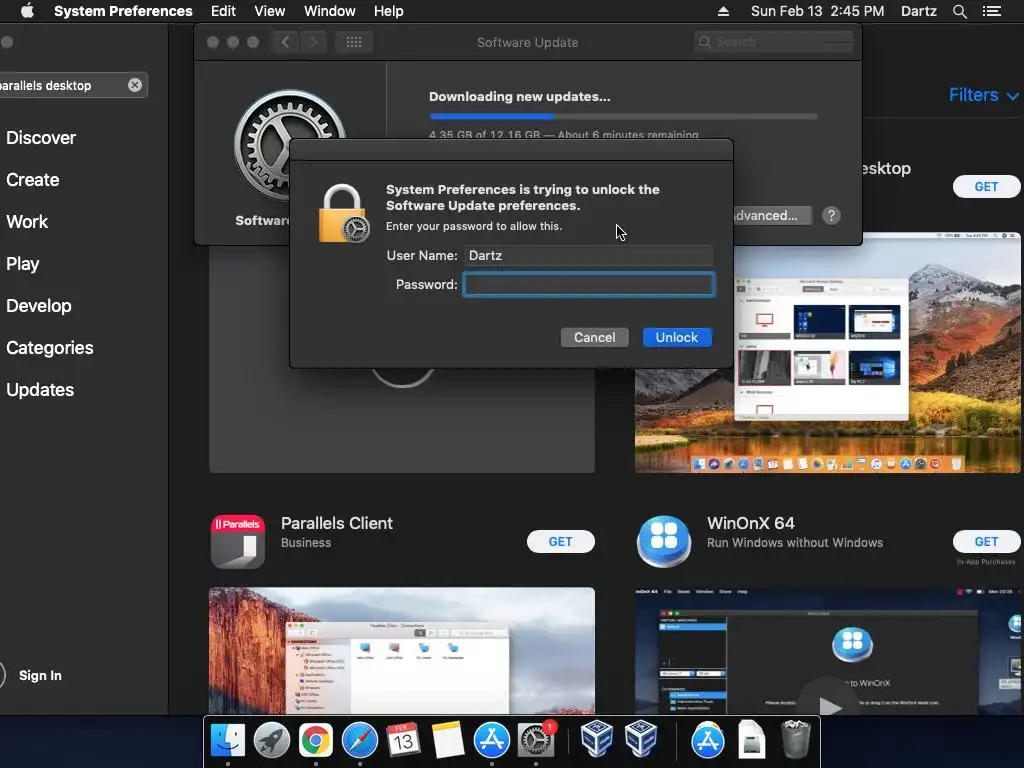Viewport: 1024px width, 768px height.
Task: Open the View menu
Action: (x=269, y=11)
